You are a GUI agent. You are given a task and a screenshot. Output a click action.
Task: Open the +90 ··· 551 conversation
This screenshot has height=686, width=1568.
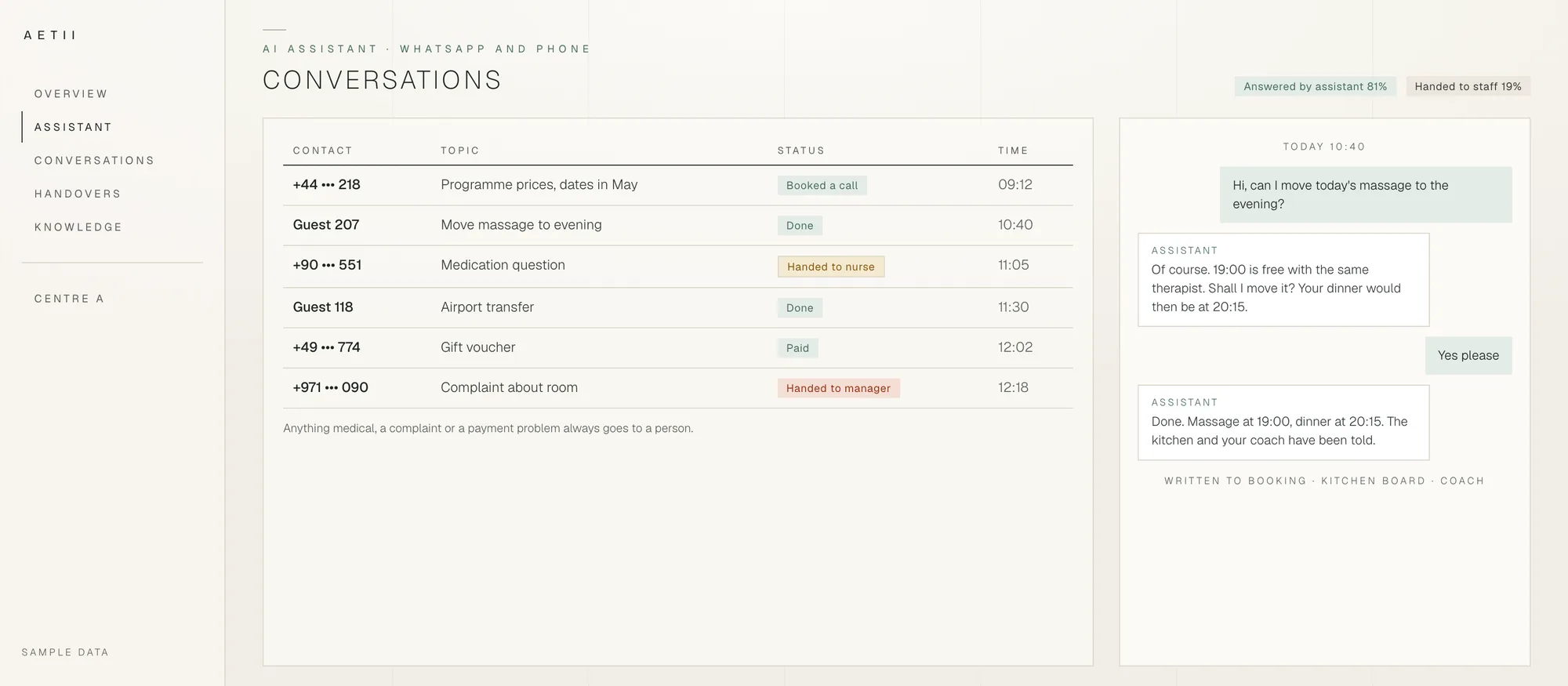coord(677,266)
